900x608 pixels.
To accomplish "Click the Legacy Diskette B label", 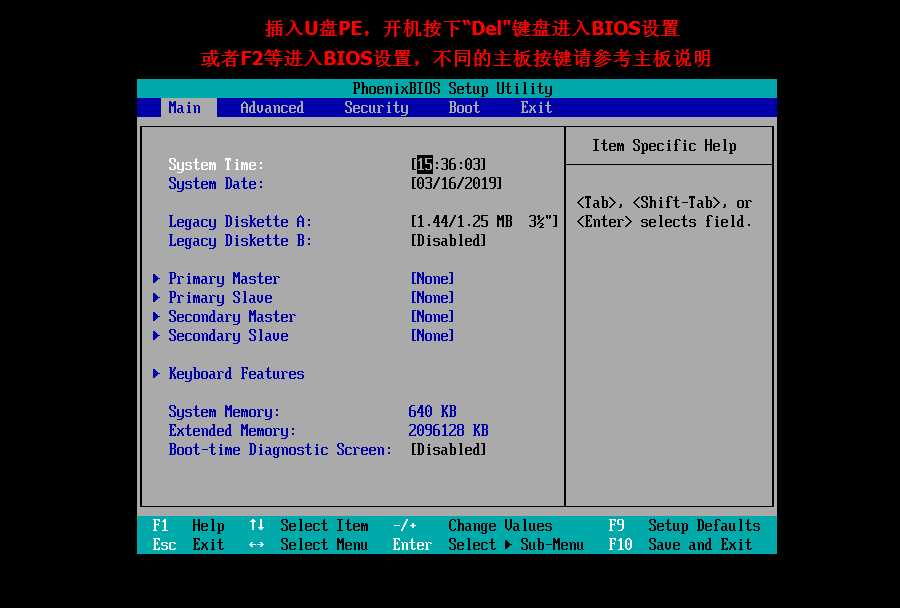I will point(240,241).
